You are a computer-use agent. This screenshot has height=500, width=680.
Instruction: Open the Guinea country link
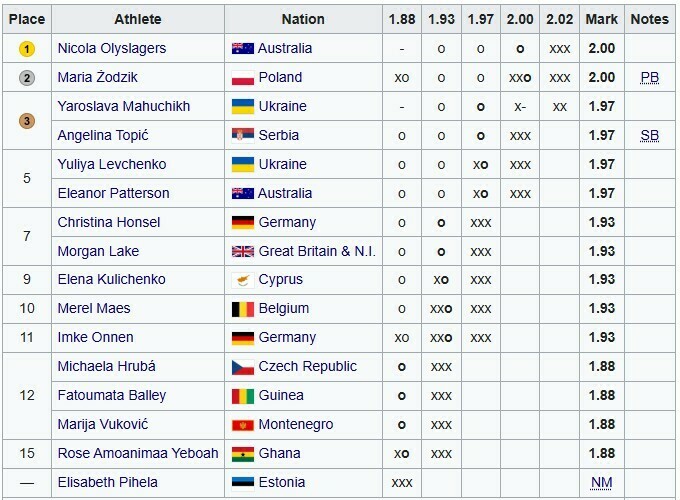click(x=283, y=396)
